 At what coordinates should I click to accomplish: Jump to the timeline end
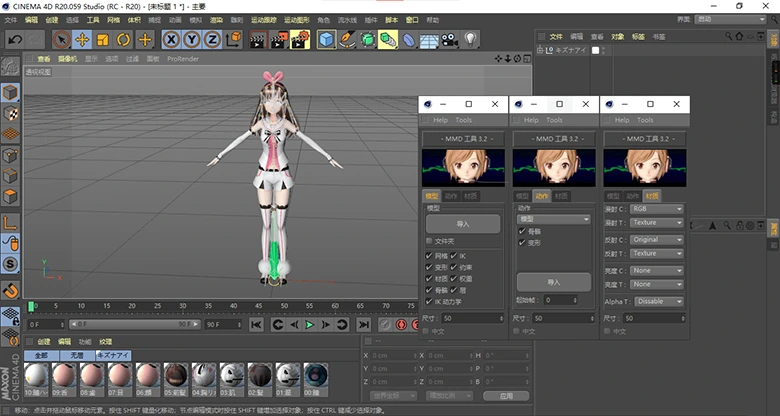[x=364, y=325]
